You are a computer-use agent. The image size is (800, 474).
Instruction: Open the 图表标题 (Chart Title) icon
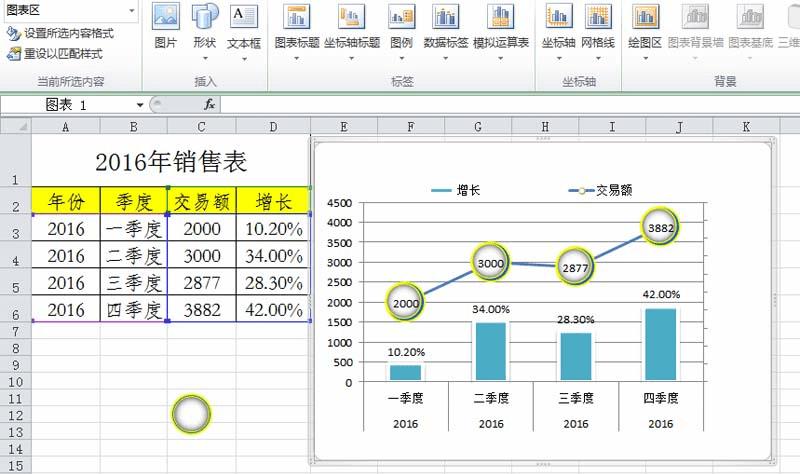(x=297, y=17)
